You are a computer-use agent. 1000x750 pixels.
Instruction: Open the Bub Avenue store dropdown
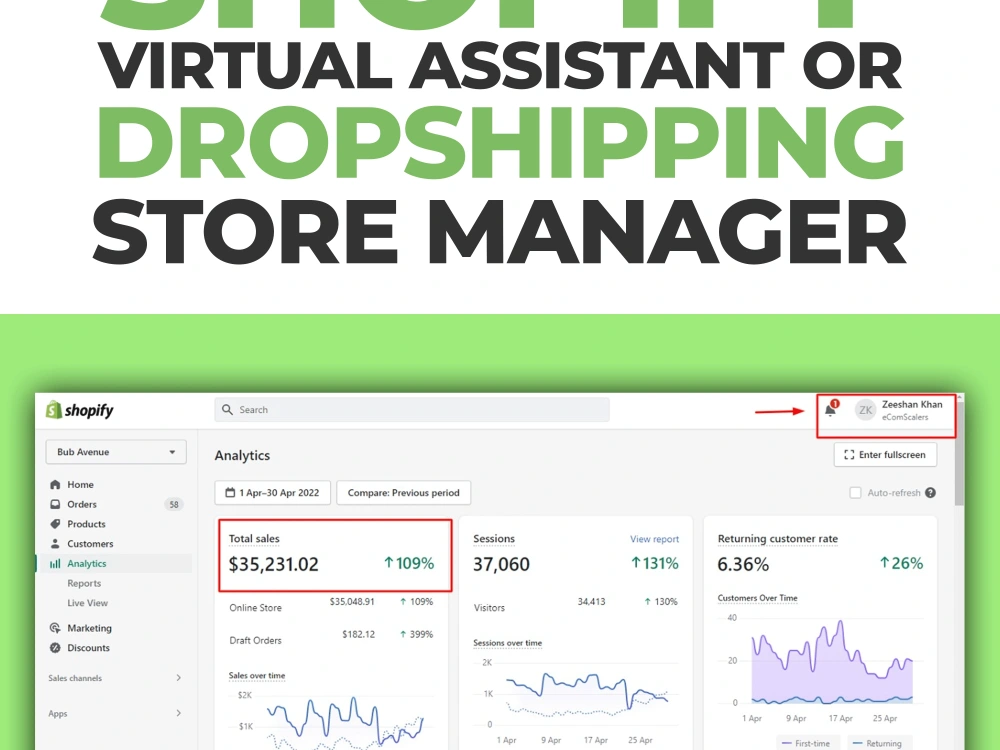pyautogui.click(x=116, y=452)
